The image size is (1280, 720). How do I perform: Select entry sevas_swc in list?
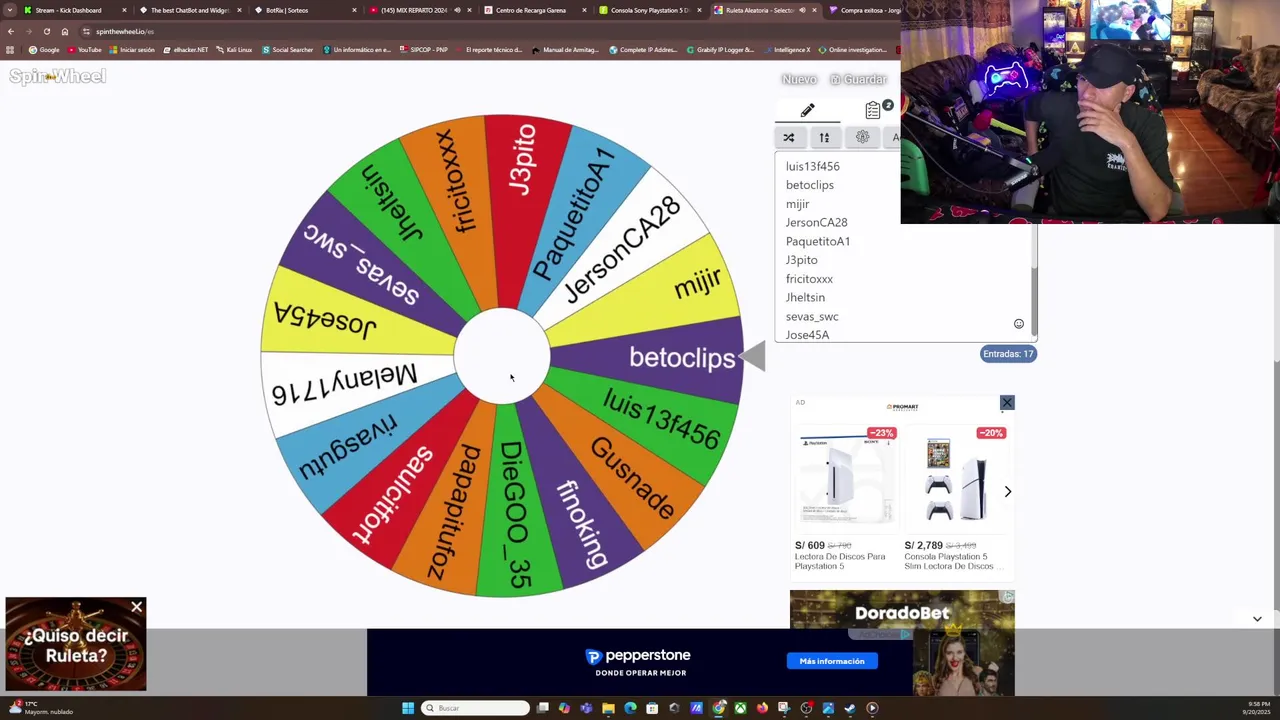[x=812, y=316]
